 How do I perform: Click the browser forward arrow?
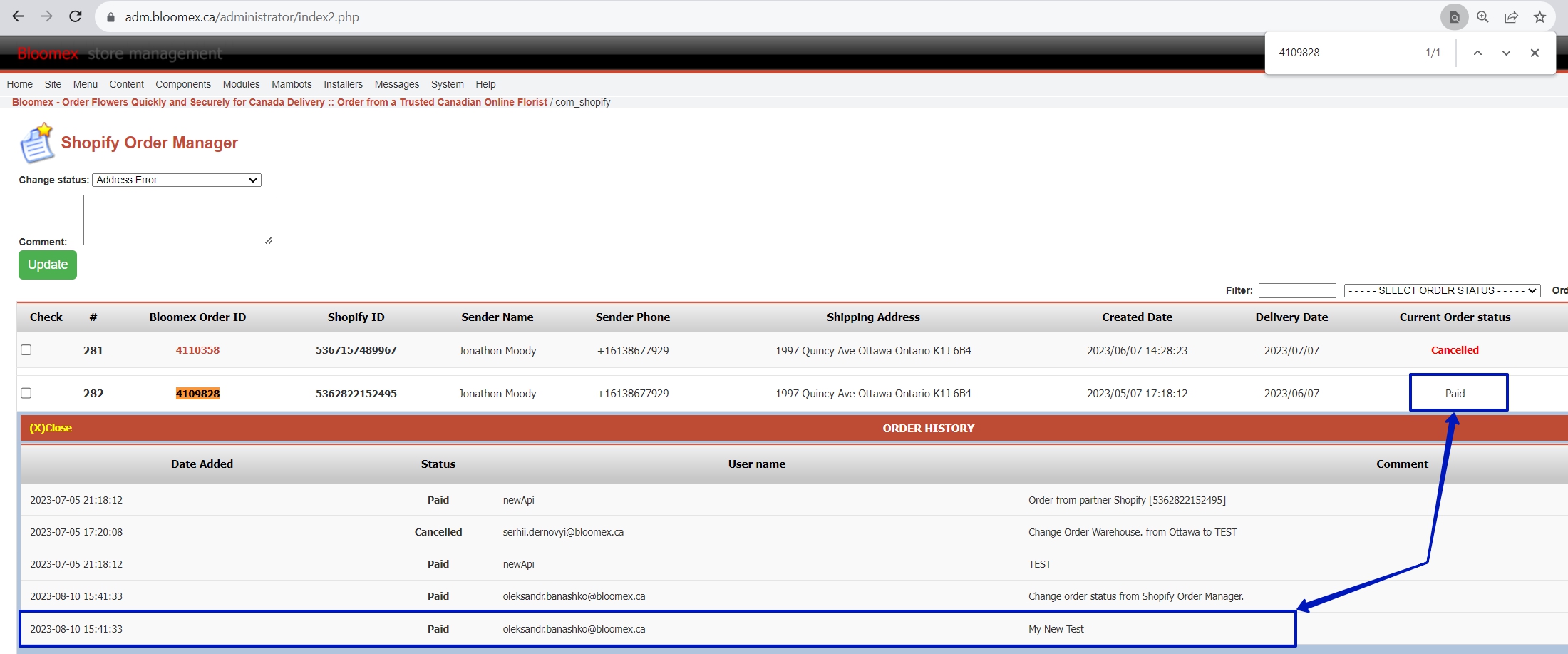[x=47, y=16]
